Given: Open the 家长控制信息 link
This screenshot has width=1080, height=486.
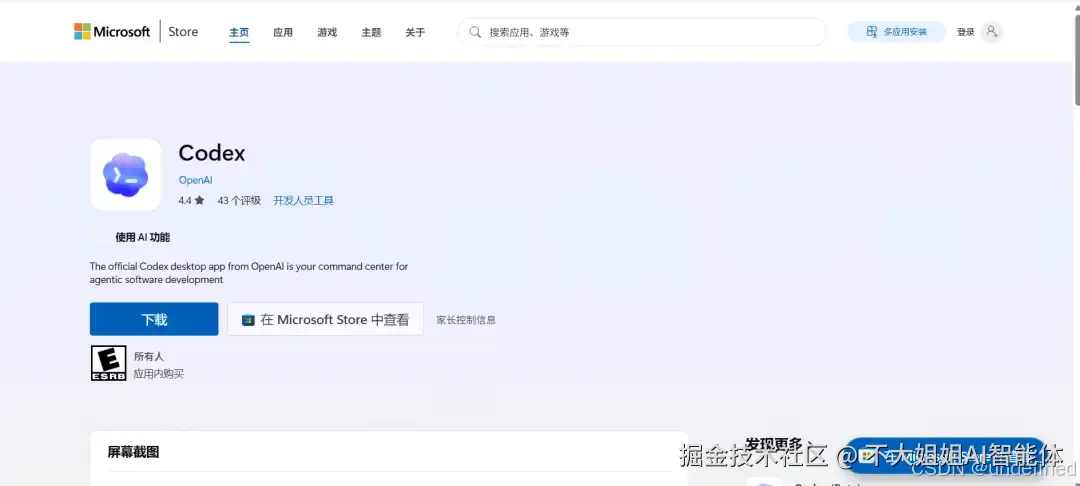Looking at the screenshot, I should [x=466, y=319].
